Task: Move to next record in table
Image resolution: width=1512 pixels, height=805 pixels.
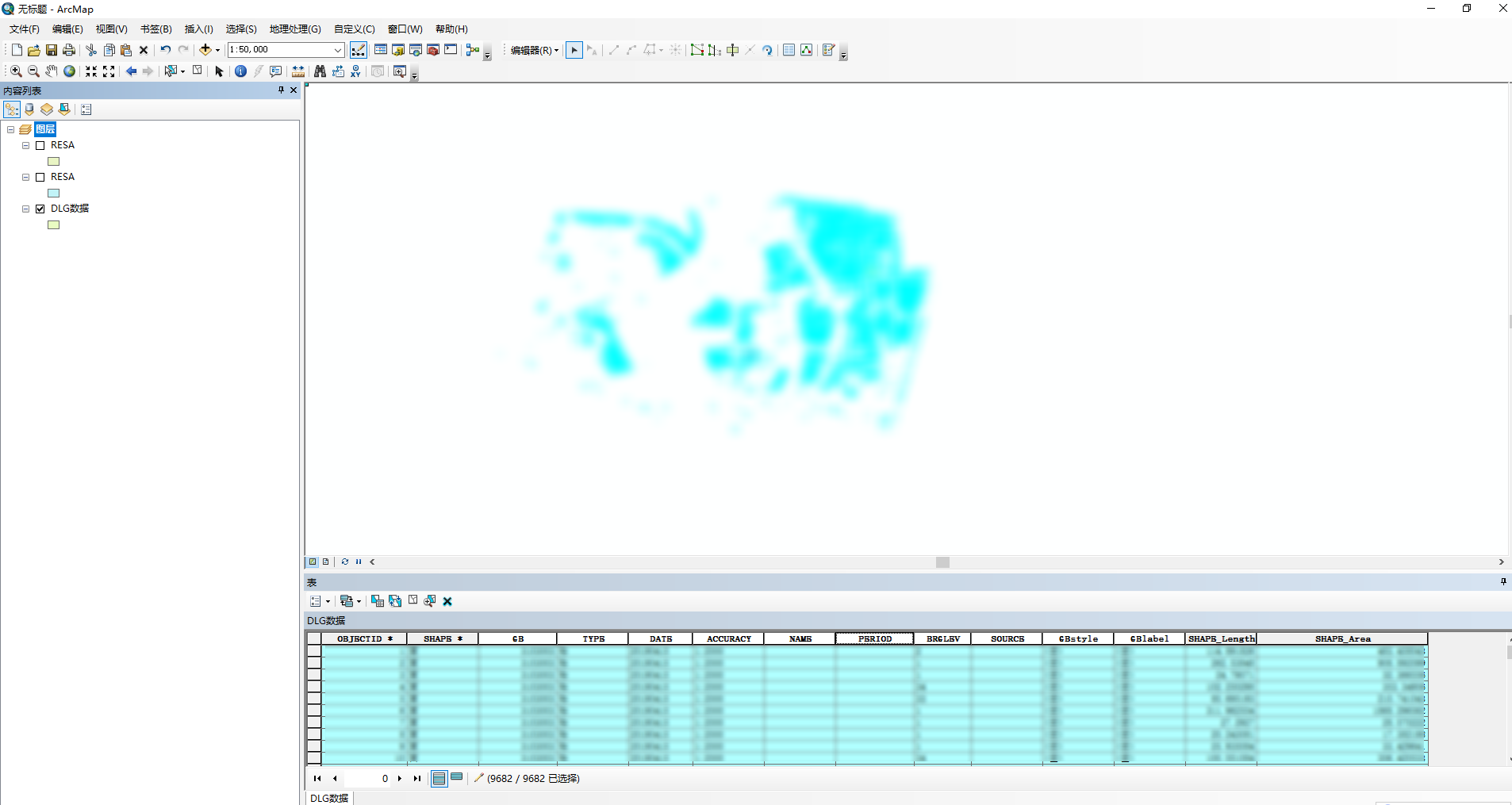Action: (x=400, y=779)
